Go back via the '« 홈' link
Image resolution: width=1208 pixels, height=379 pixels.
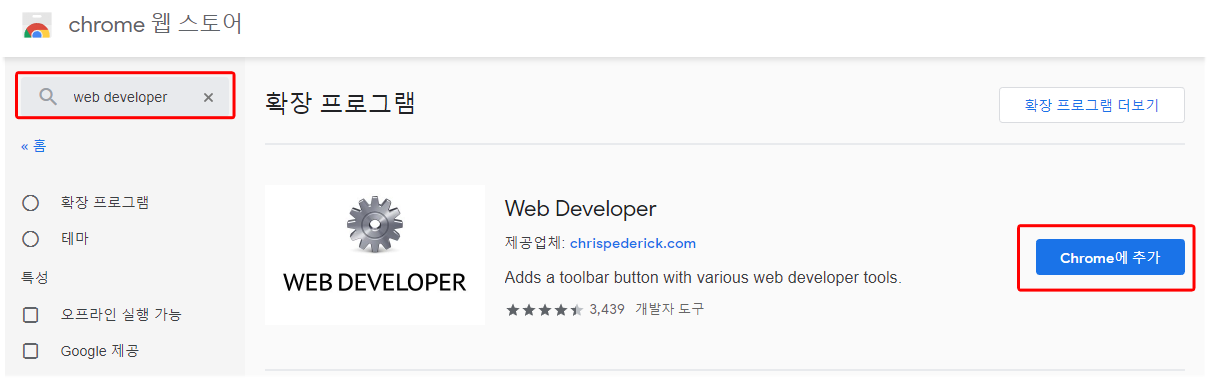pos(33,146)
